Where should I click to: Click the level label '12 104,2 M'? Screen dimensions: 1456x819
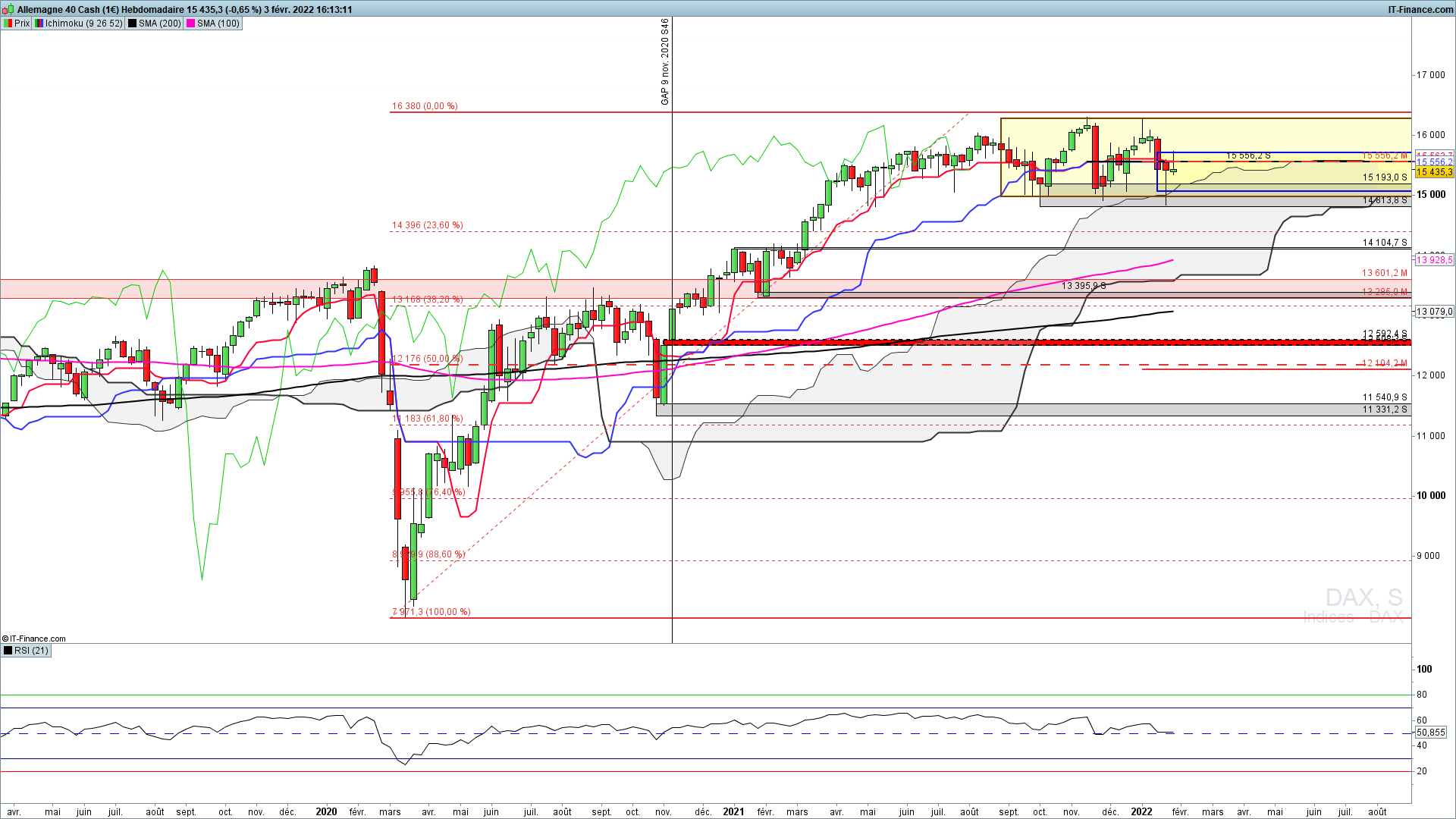click(1385, 363)
